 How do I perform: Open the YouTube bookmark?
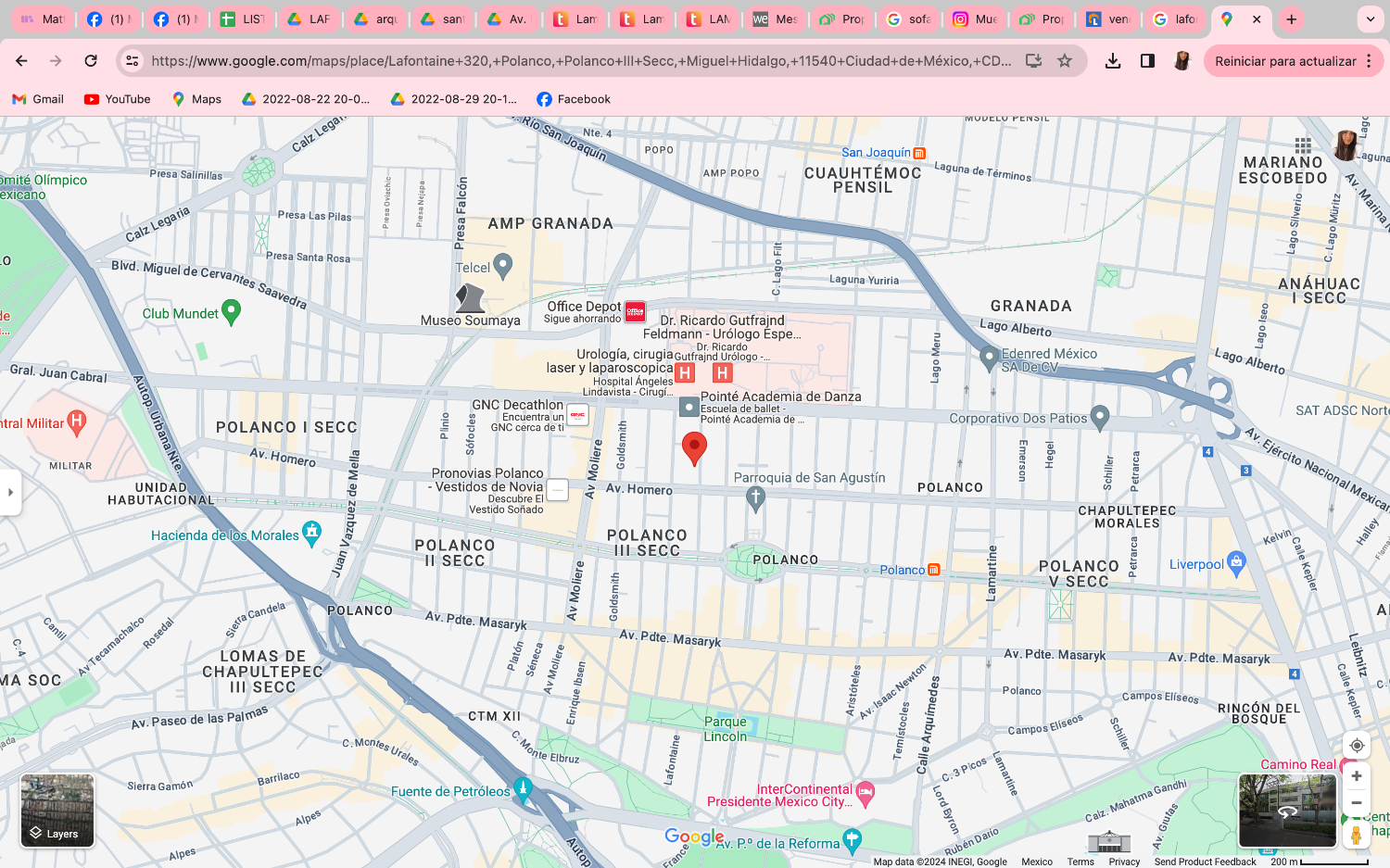point(117,99)
